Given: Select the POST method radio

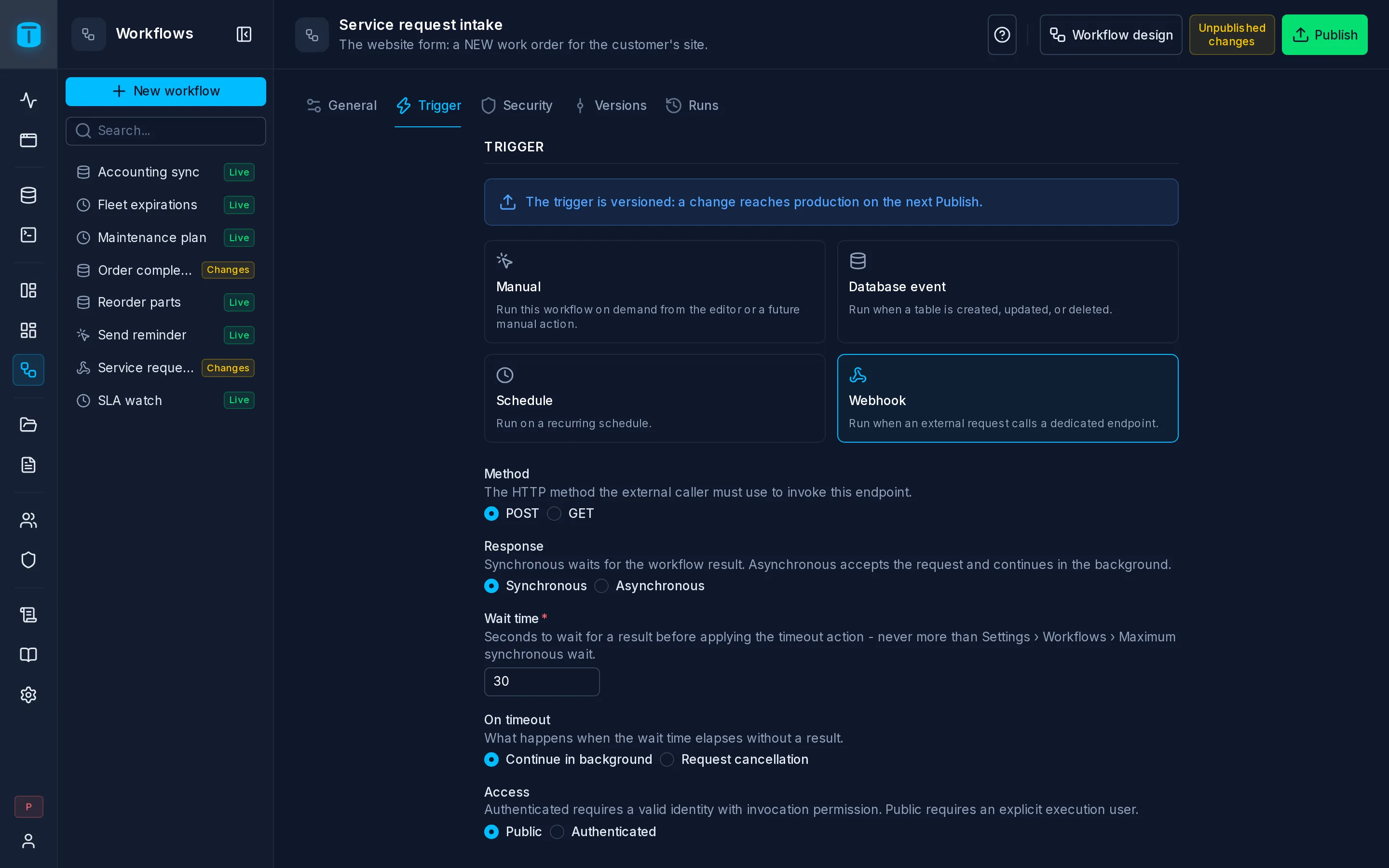Looking at the screenshot, I should click(x=491, y=513).
